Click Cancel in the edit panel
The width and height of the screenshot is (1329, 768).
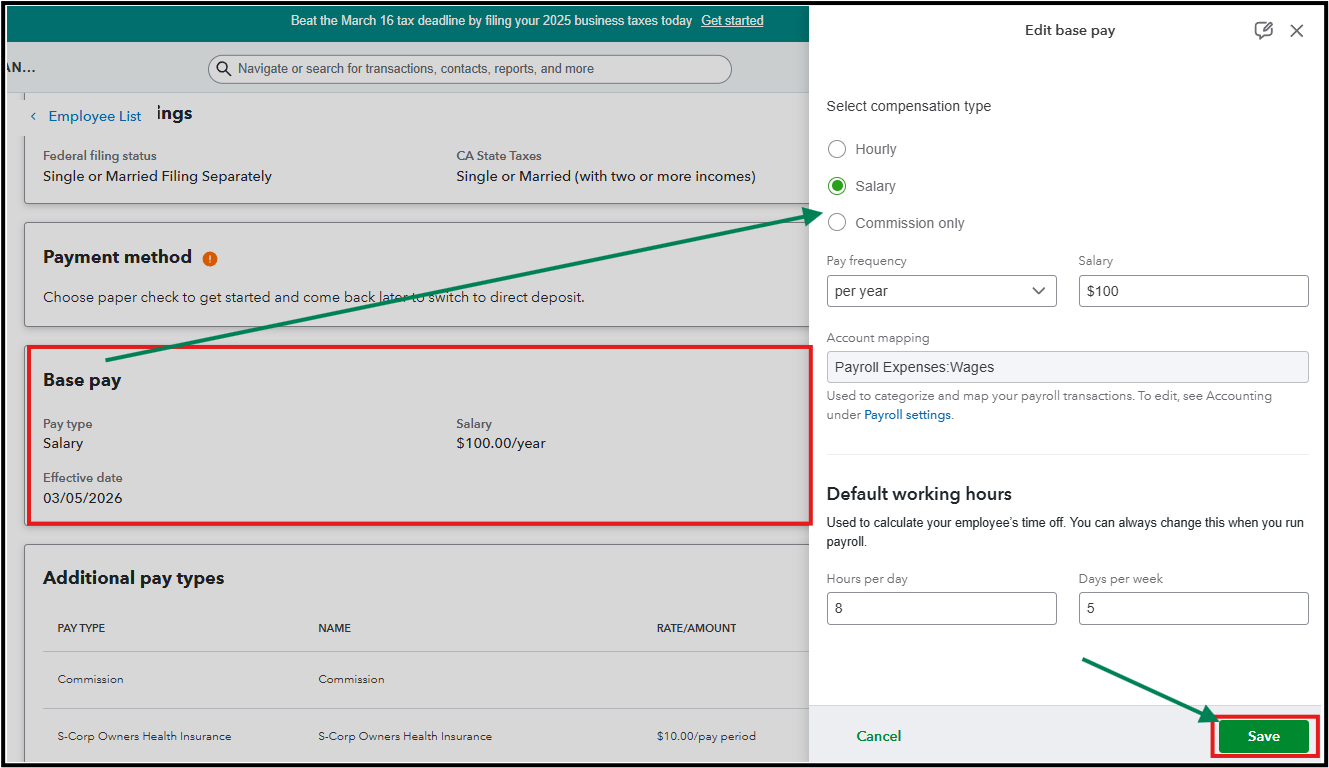click(x=878, y=736)
